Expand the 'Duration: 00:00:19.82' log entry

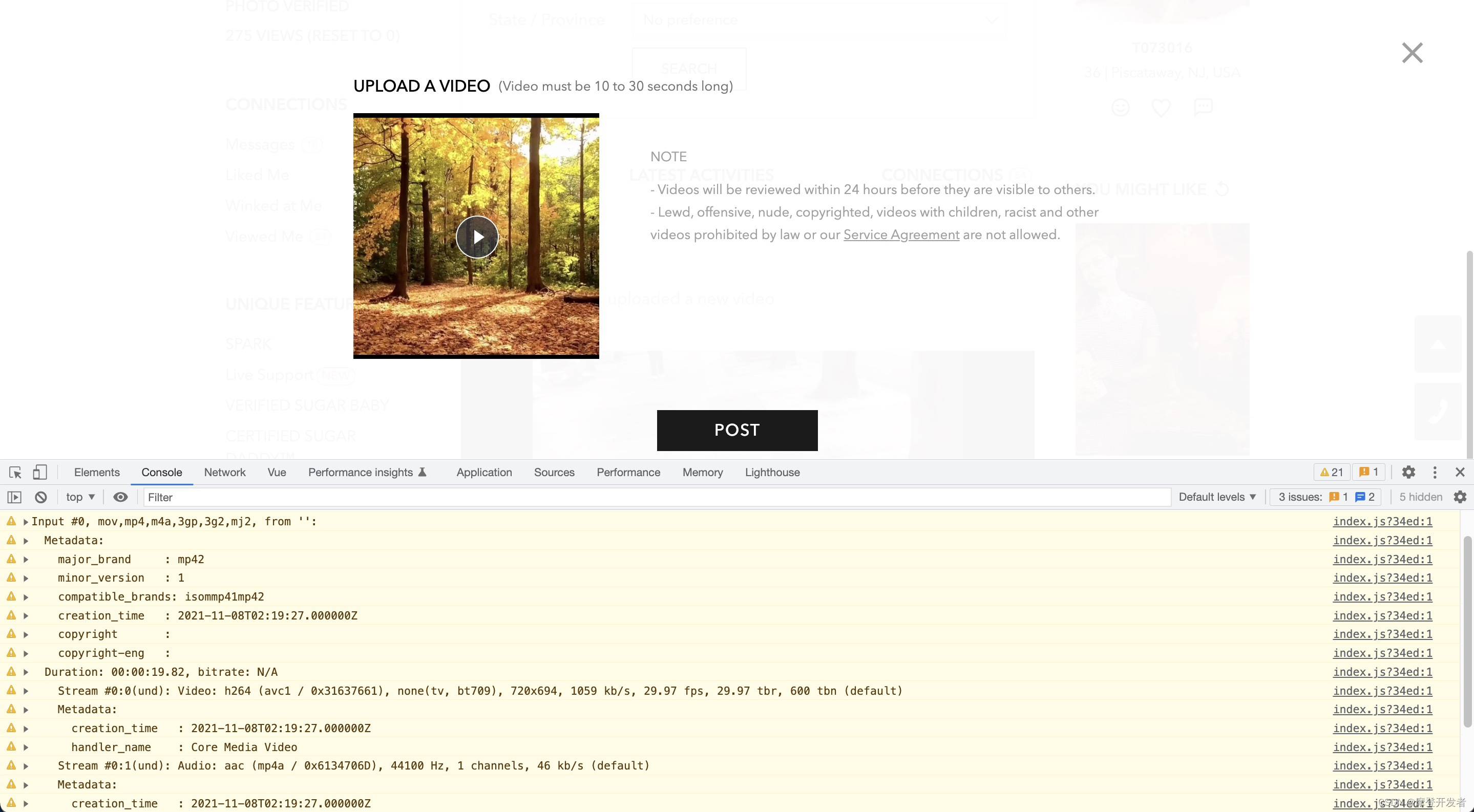tap(25, 672)
